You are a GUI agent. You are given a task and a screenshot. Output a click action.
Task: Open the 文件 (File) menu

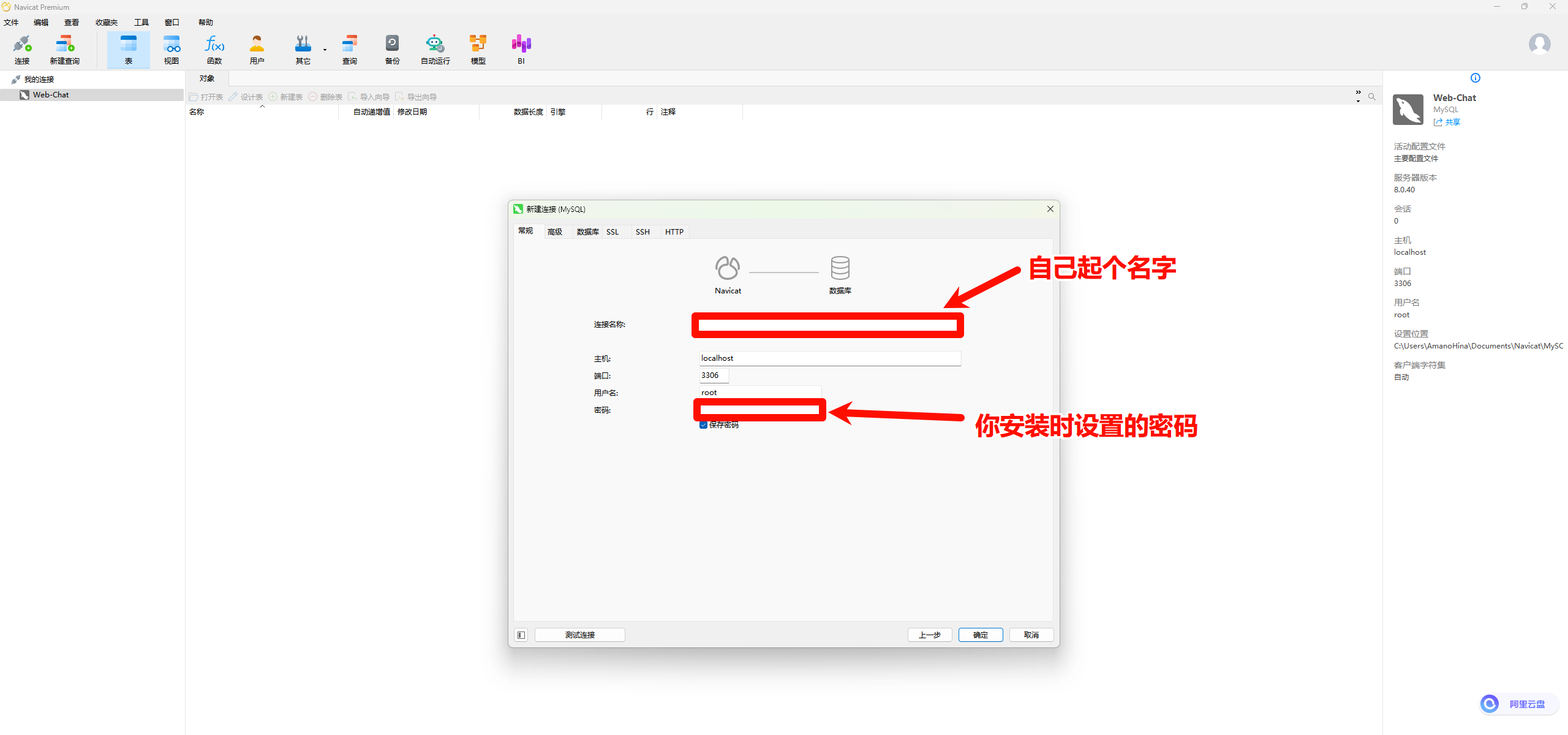11,22
